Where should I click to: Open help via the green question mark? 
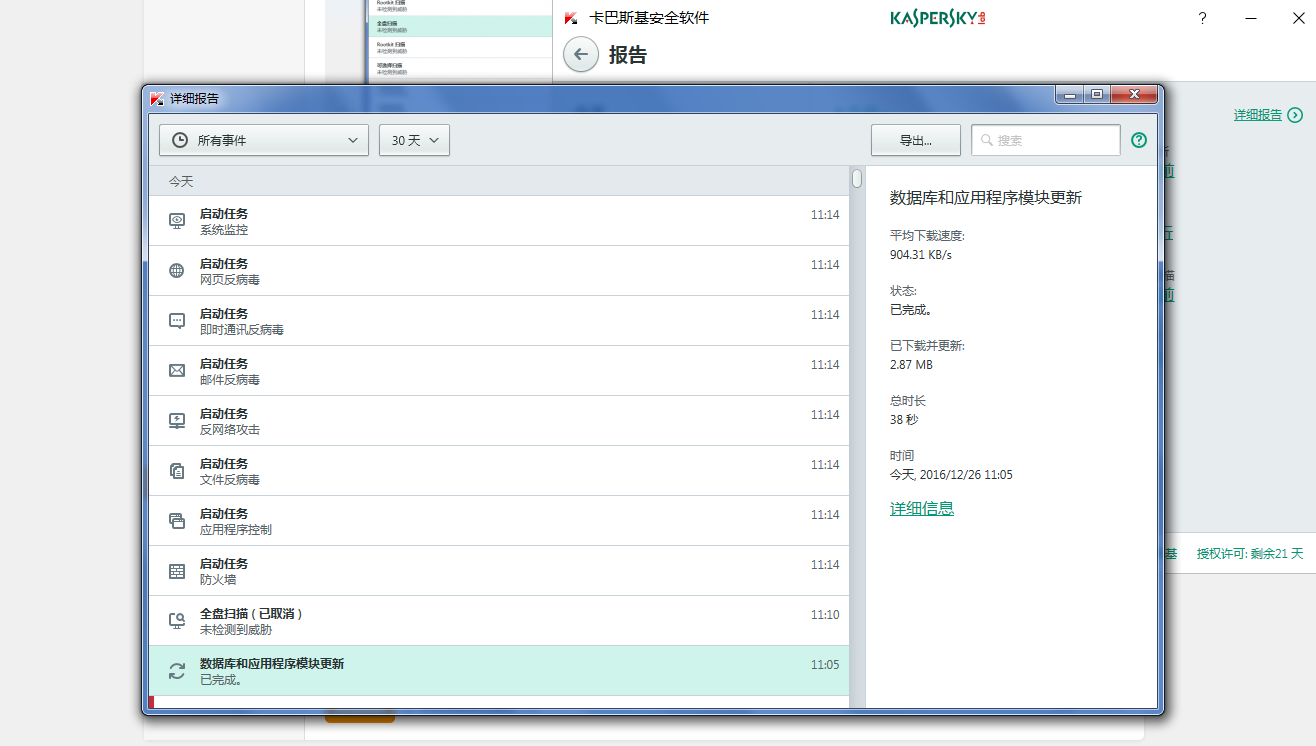coord(1139,140)
